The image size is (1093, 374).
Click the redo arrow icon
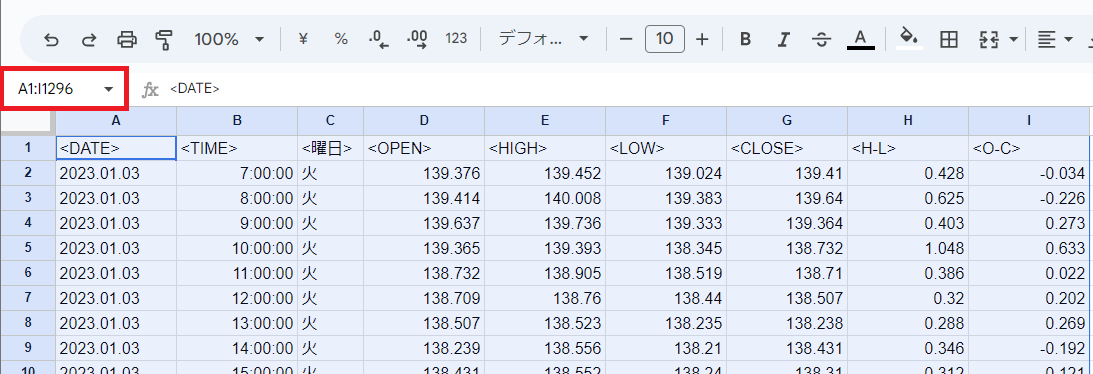click(x=89, y=40)
